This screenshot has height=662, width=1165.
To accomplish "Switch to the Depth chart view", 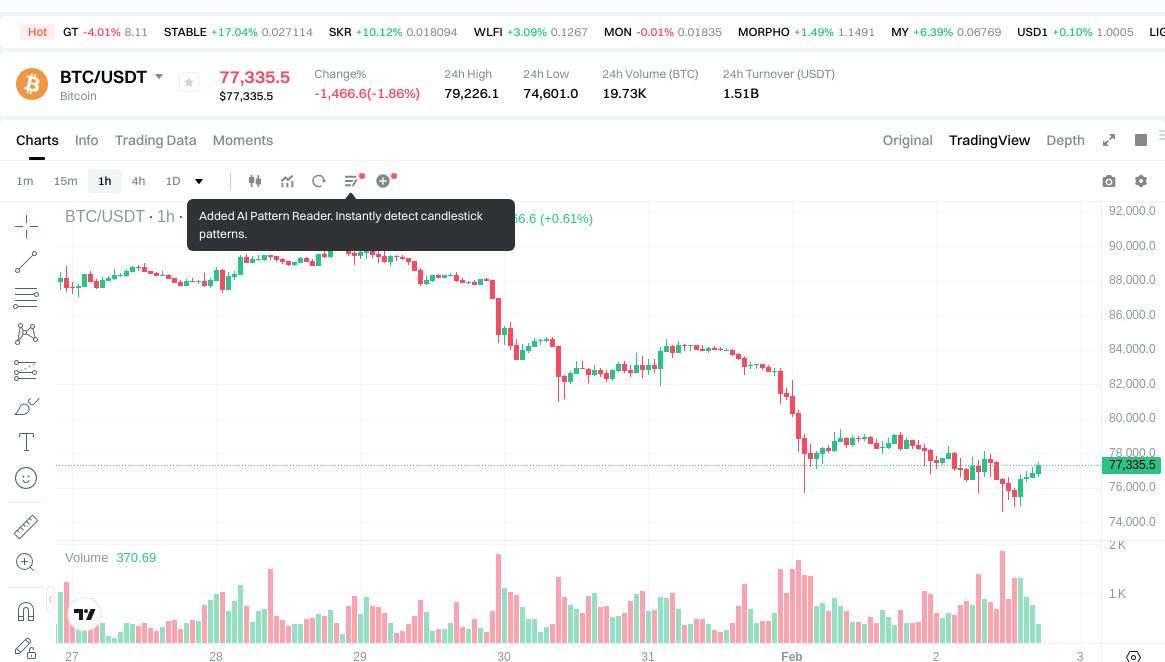I will pos(1065,140).
